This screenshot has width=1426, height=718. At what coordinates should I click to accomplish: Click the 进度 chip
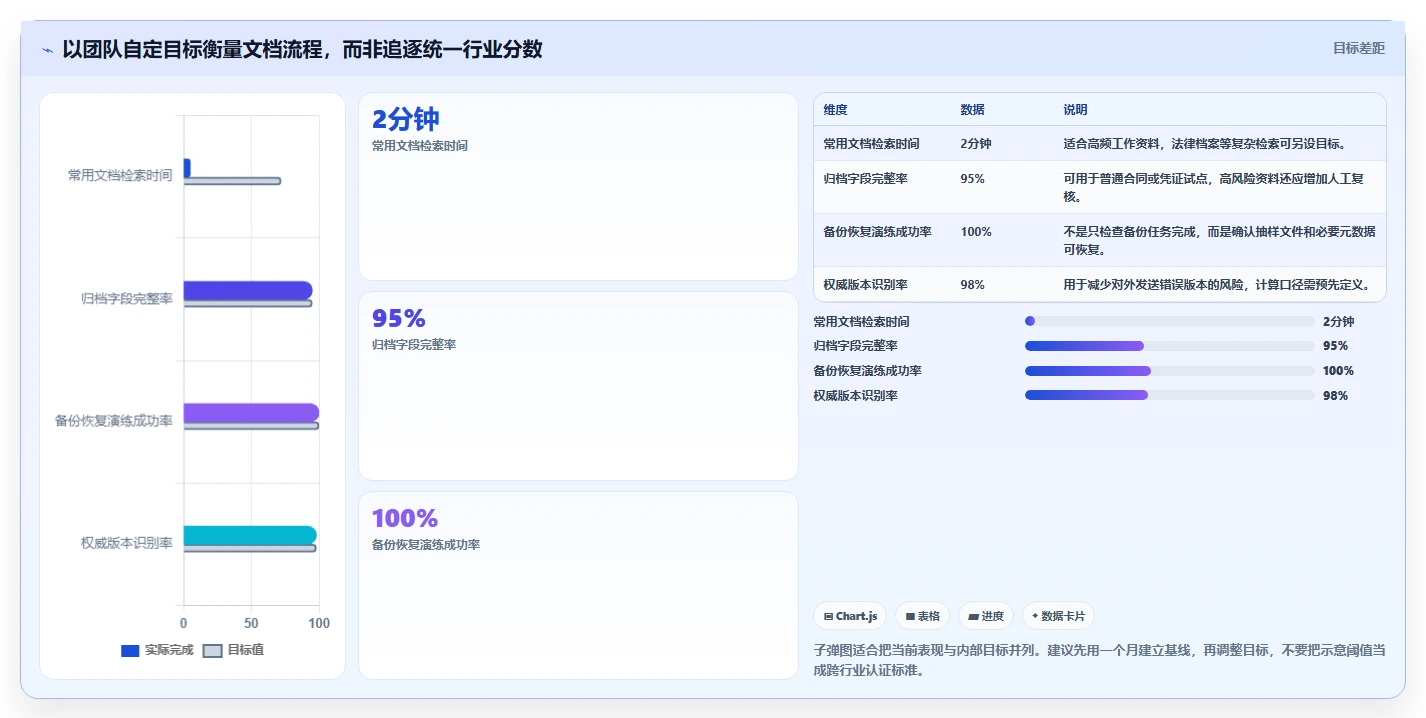[986, 616]
